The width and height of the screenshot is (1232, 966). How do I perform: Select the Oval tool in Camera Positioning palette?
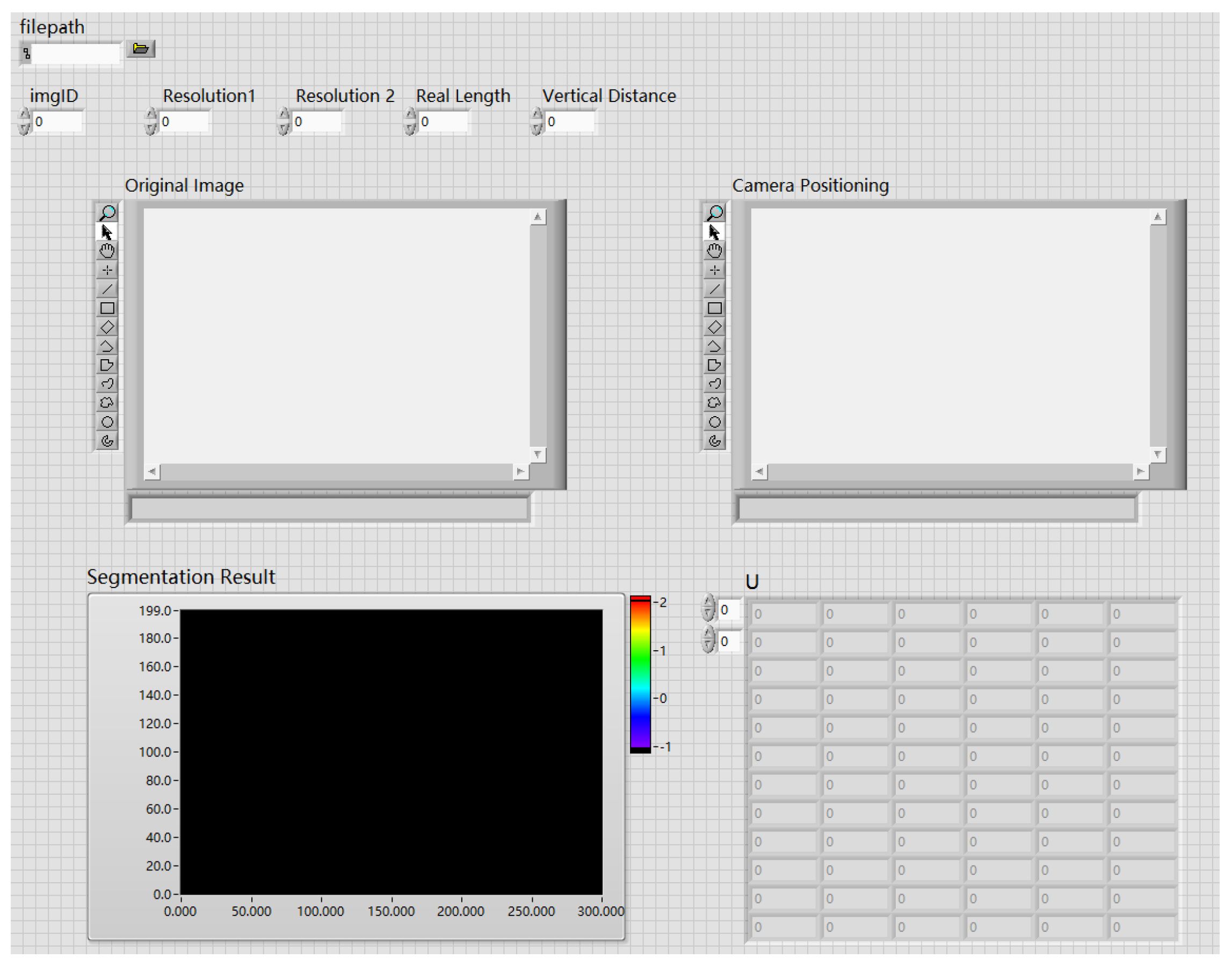click(714, 422)
